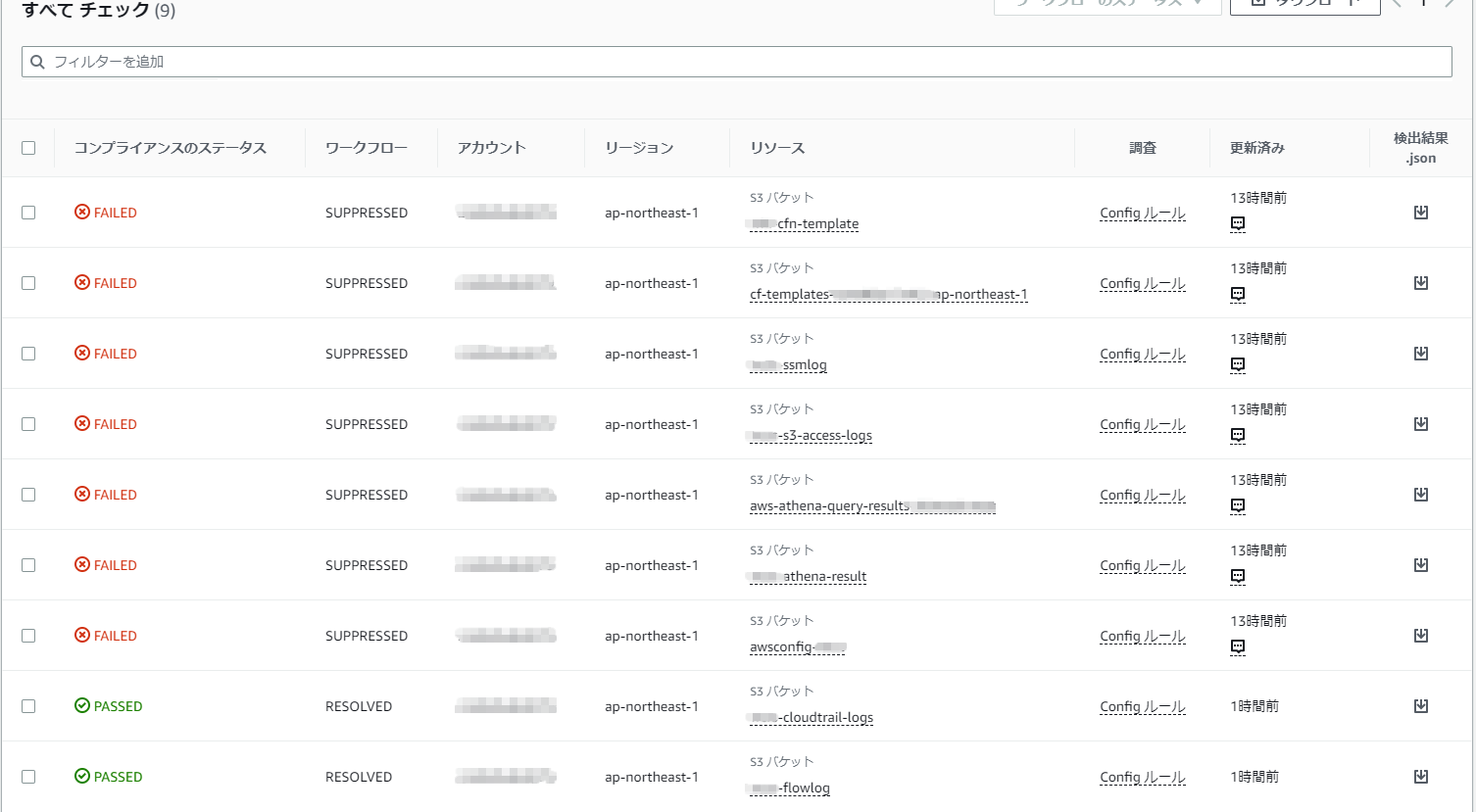Check the cfn-template row checkbox
This screenshot has width=1476, height=812.
tap(28, 213)
